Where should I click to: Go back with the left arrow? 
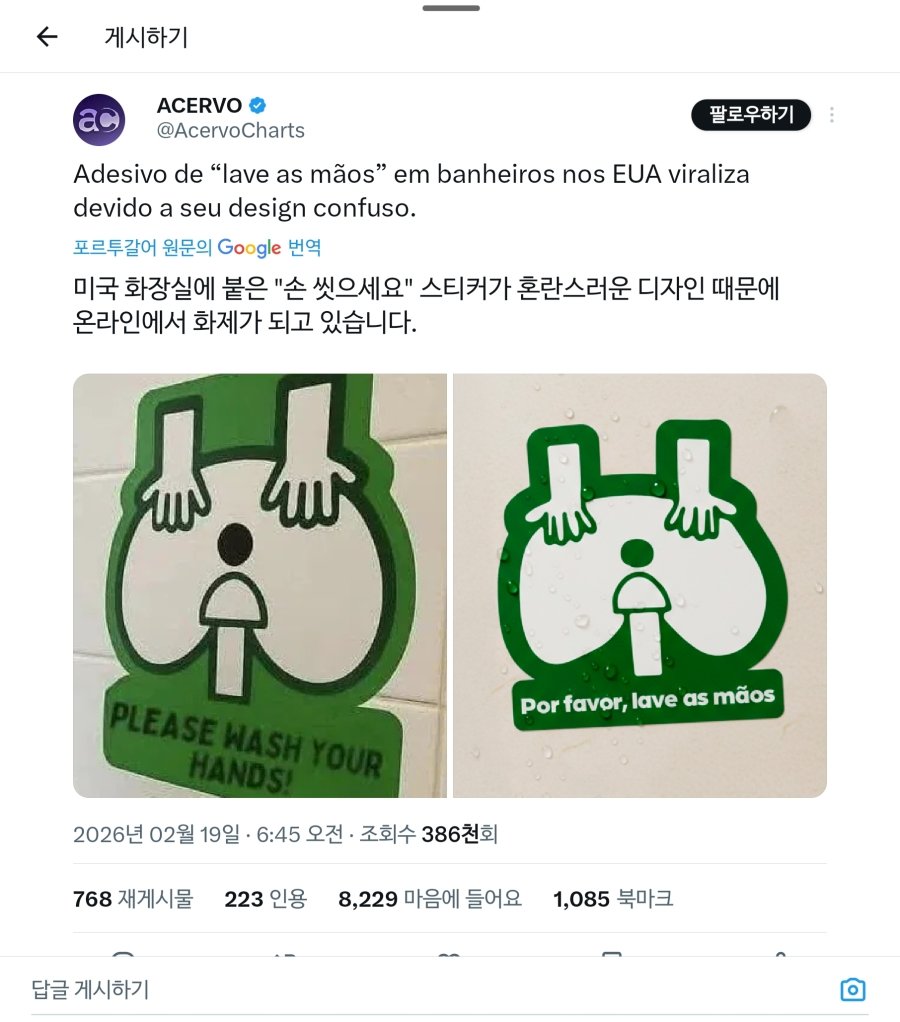tap(47, 36)
